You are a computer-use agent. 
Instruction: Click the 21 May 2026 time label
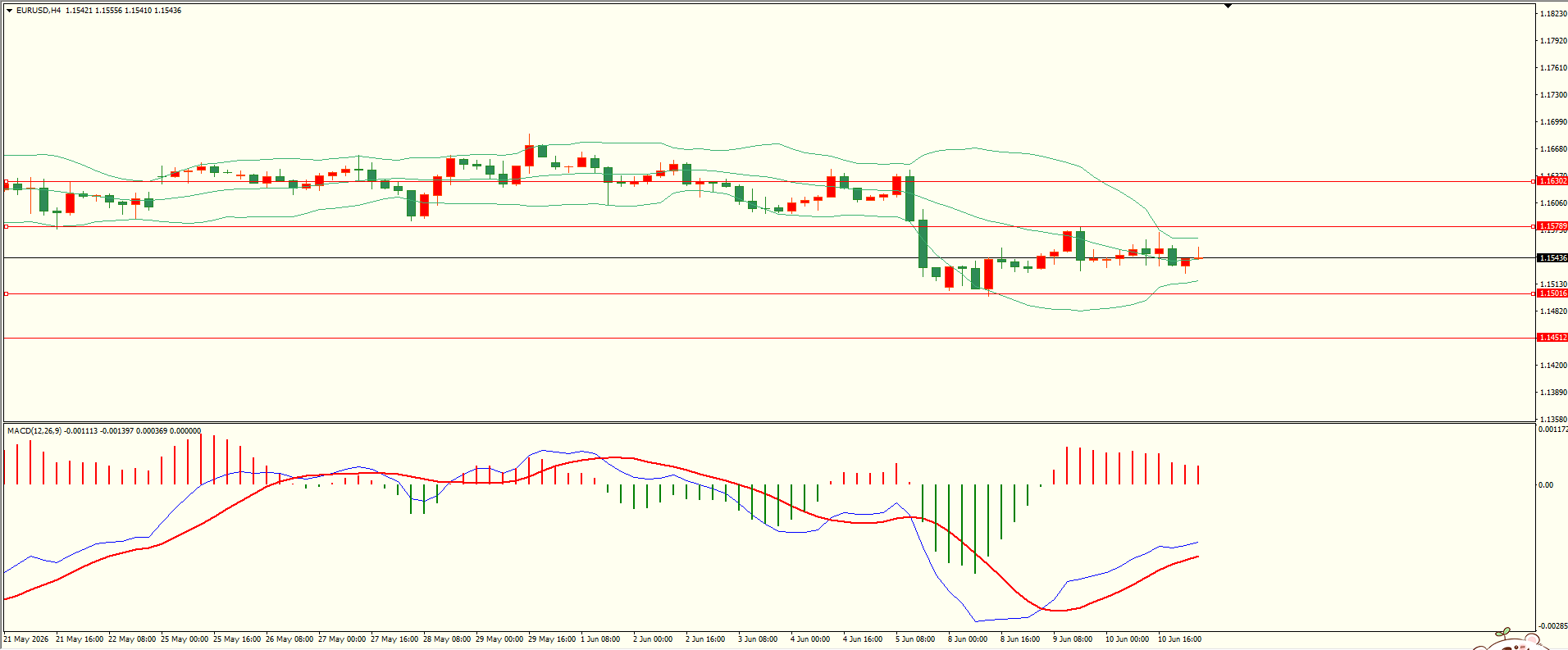click(26, 639)
